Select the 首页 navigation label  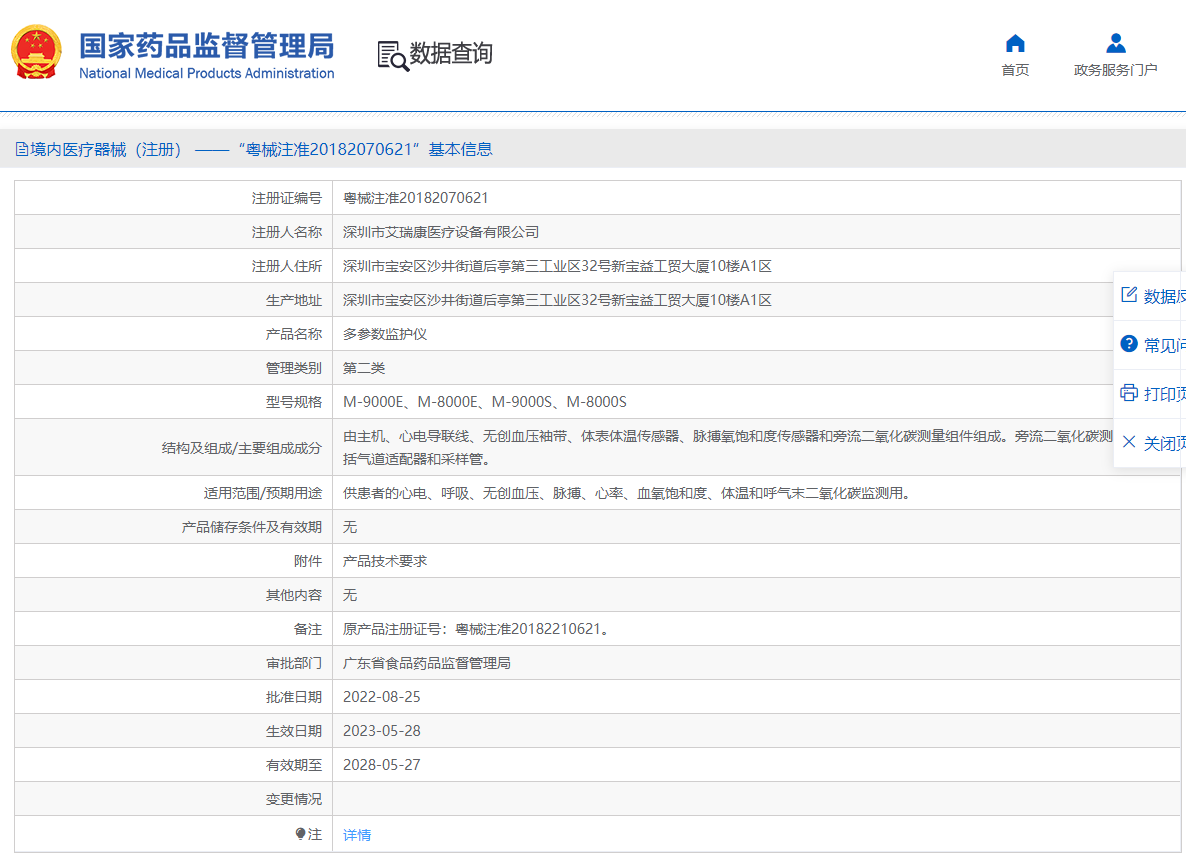[x=1015, y=70]
